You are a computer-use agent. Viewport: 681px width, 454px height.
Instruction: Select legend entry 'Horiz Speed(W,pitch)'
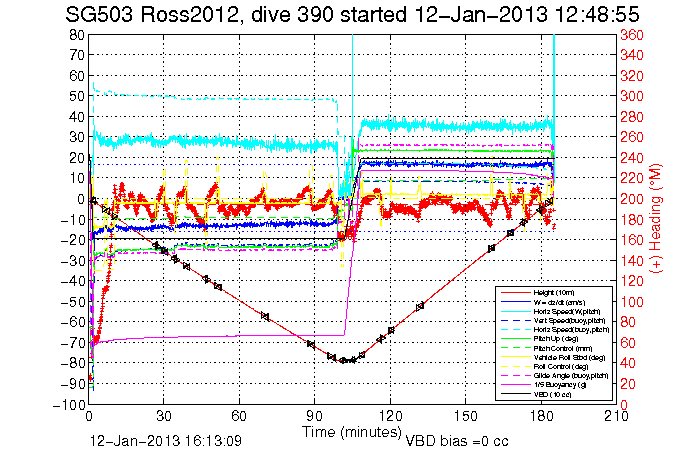pos(567,312)
